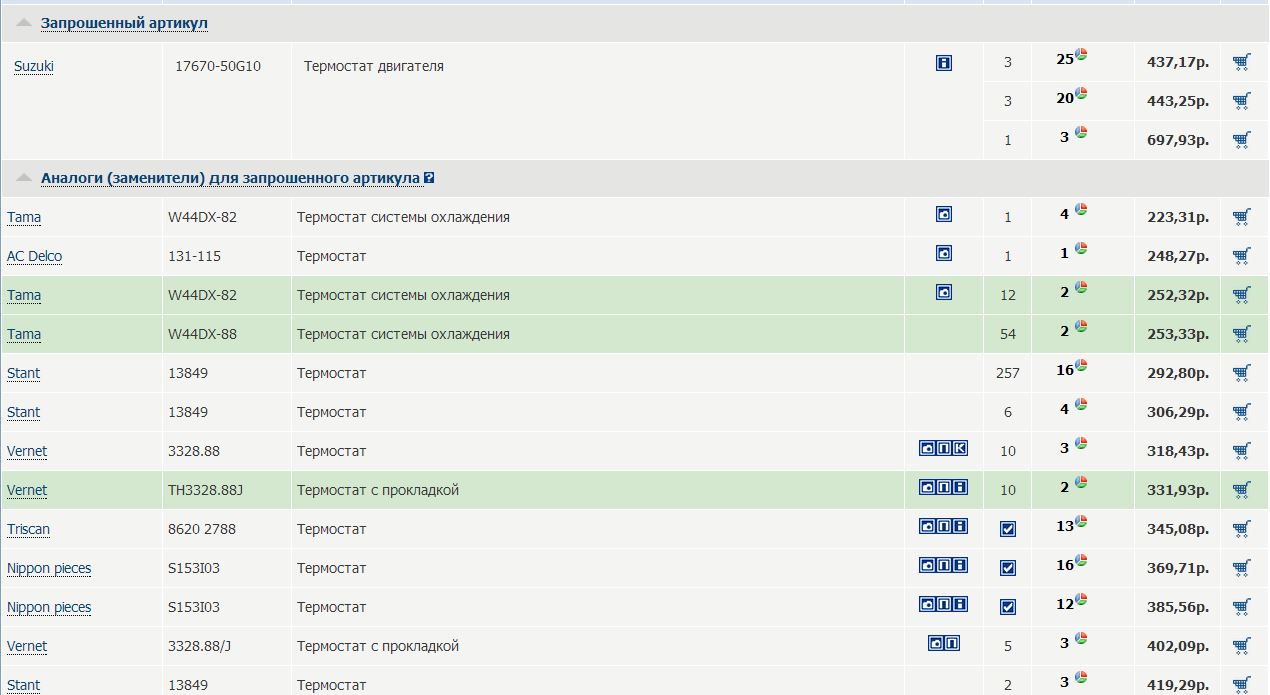
Task: Toggle checkbox in Triscan 8620 2788 row
Action: (1008, 529)
